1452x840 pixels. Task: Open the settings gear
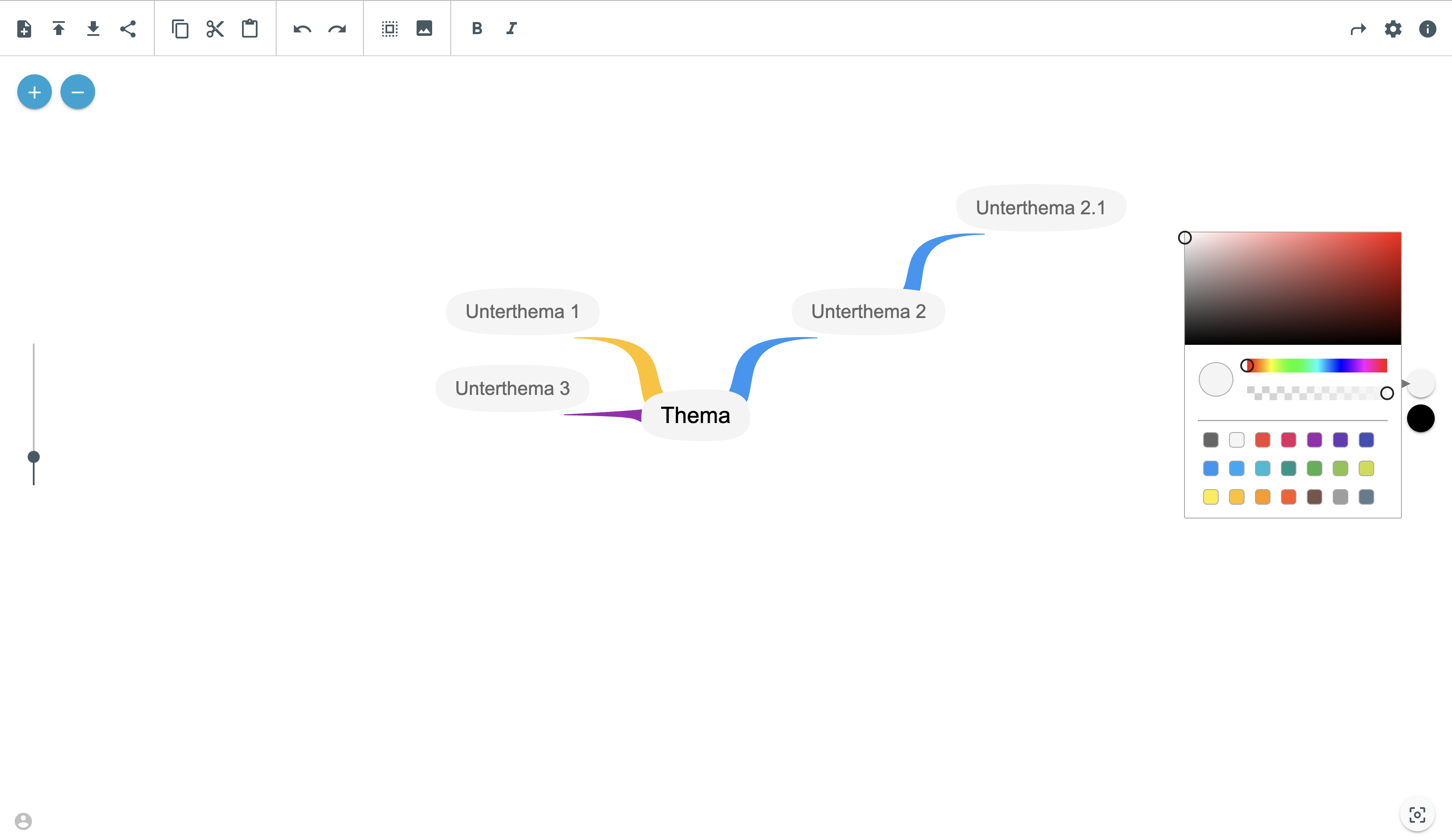(x=1393, y=29)
